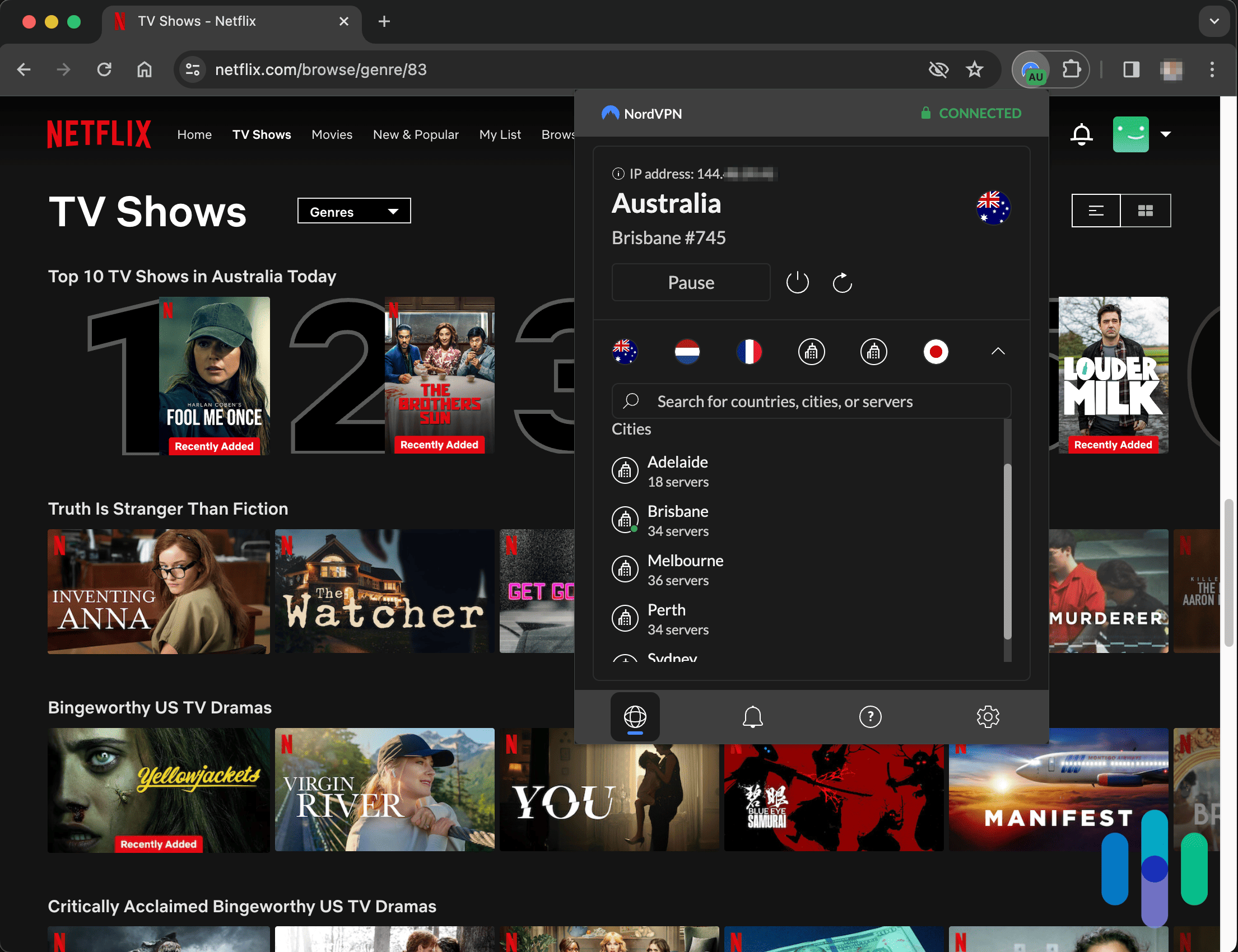Click the obfuscated server icon in NordVPN

click(x=811, y=350)
